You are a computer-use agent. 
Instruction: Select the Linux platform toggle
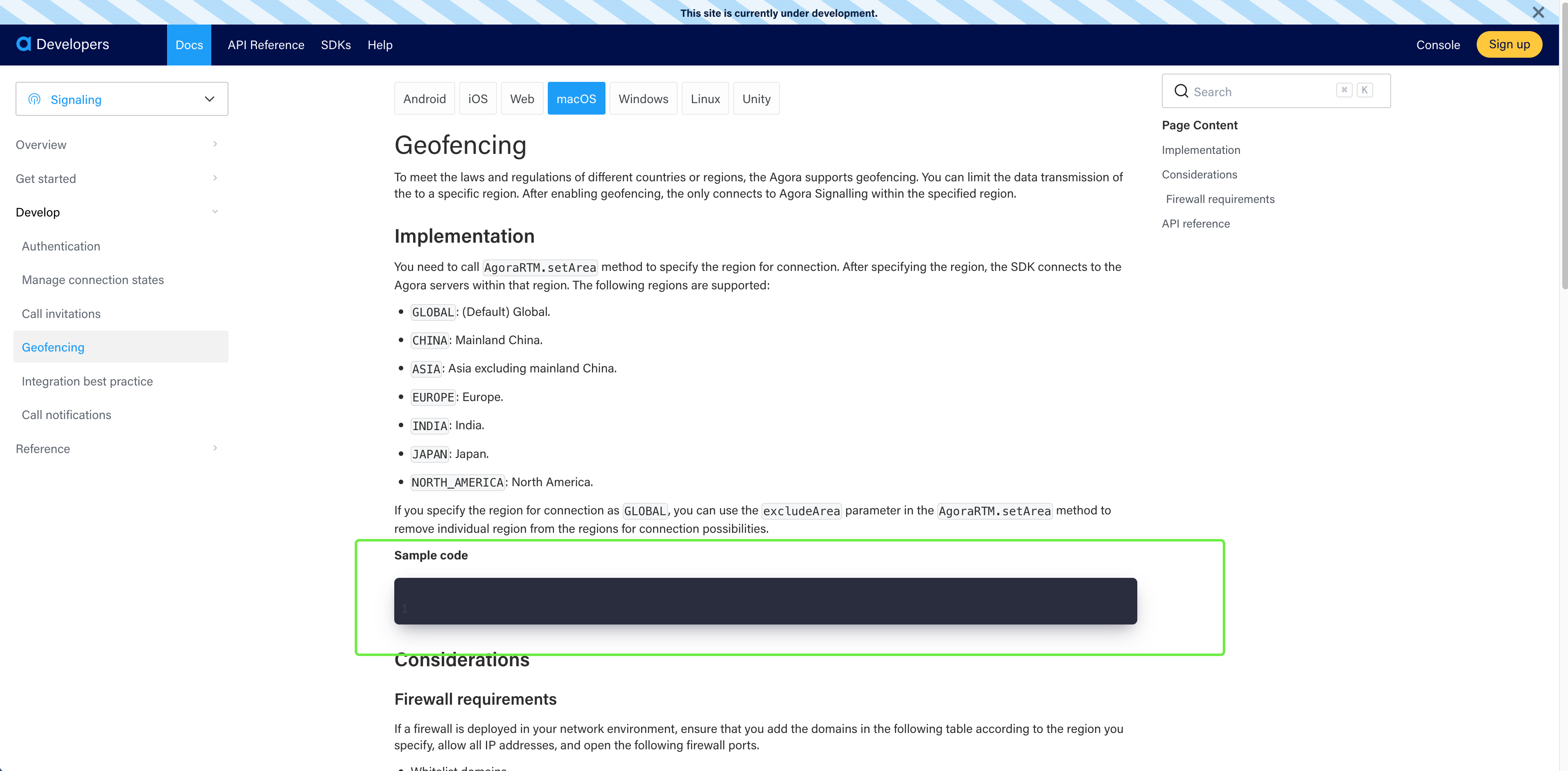(x=705, y=98)
